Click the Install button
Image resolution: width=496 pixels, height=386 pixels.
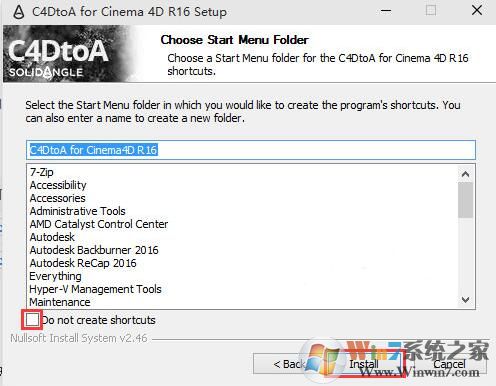pos(364,364)
